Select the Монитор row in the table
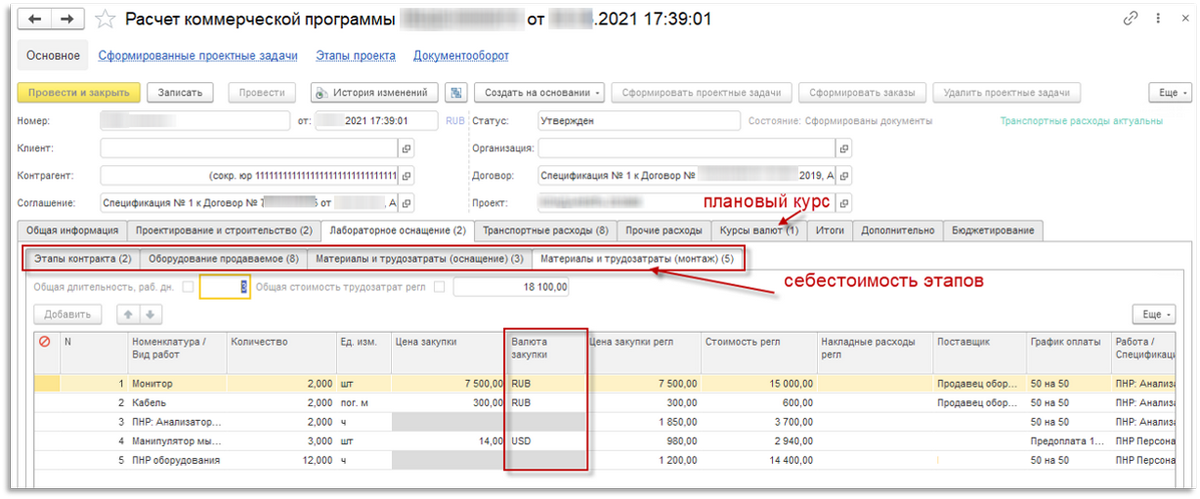1200x499 pixels. [152, 383]
